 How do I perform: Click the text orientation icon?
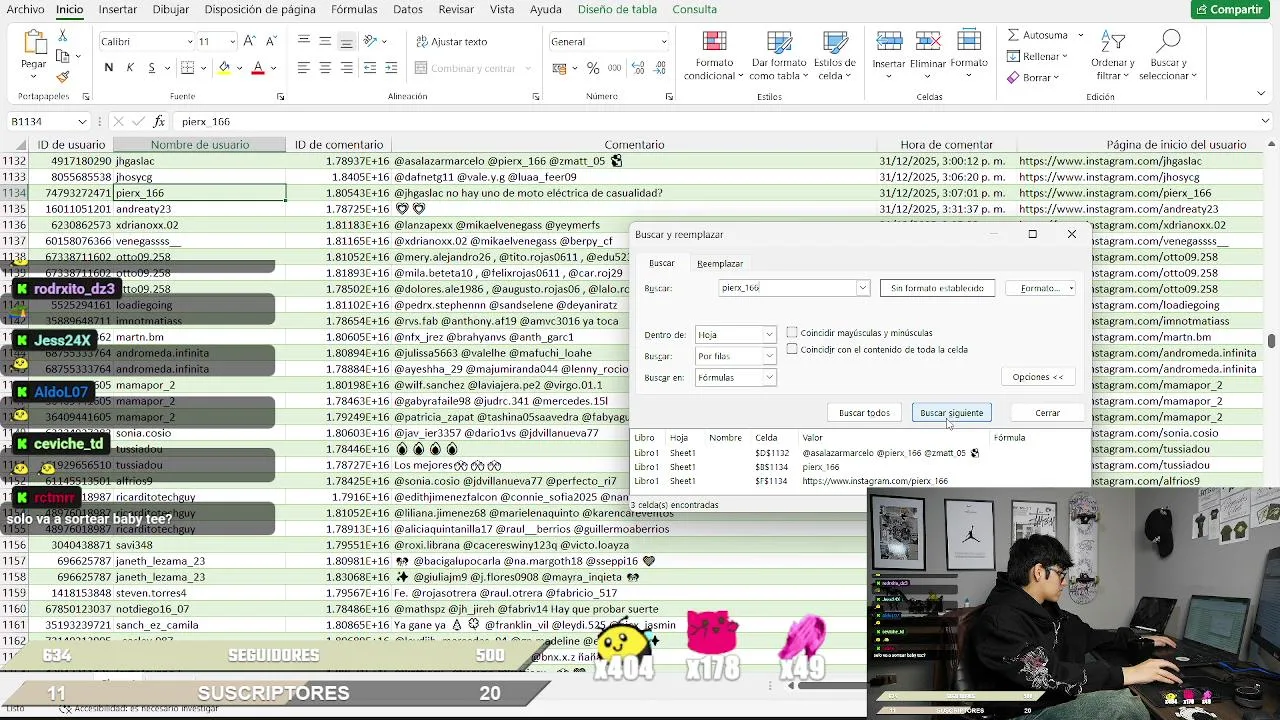point(371,41)
